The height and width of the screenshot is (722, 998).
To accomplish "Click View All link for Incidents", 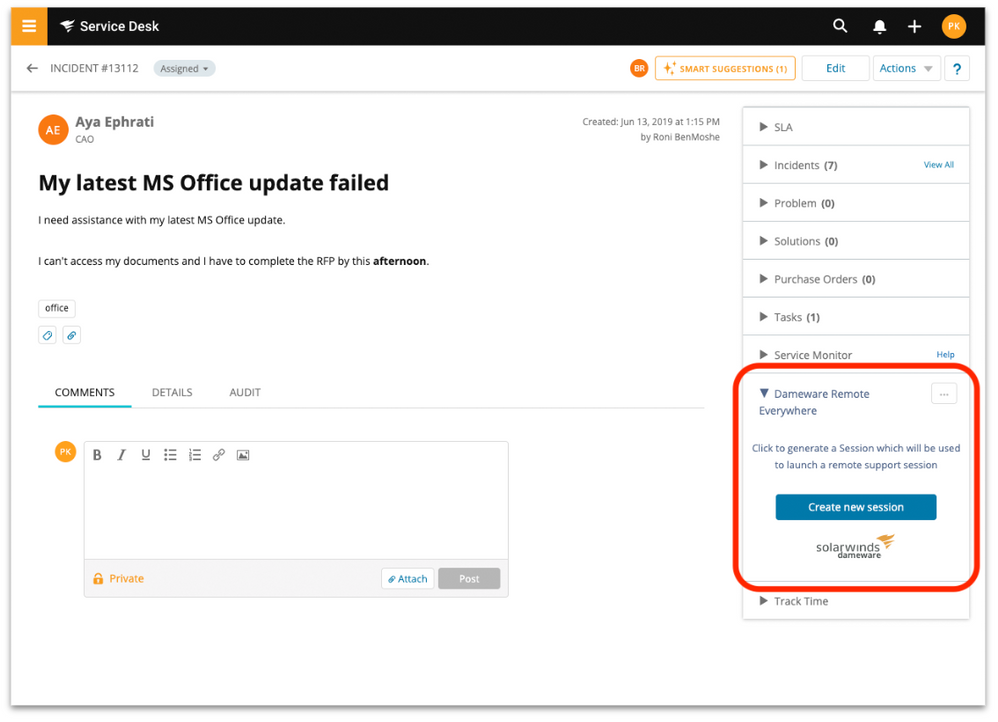I will coord(938,165).
